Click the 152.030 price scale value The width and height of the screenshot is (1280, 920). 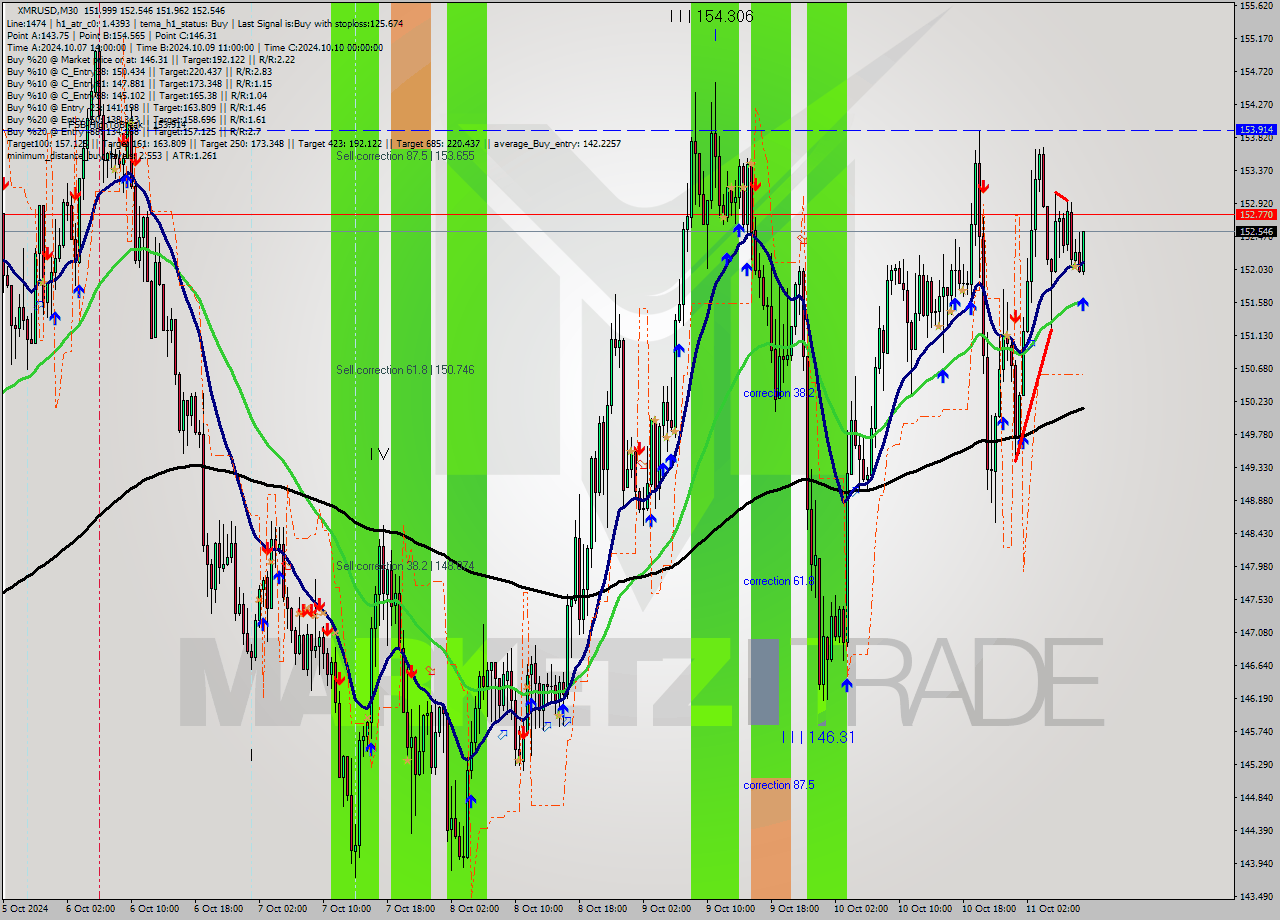(1256, 270)
